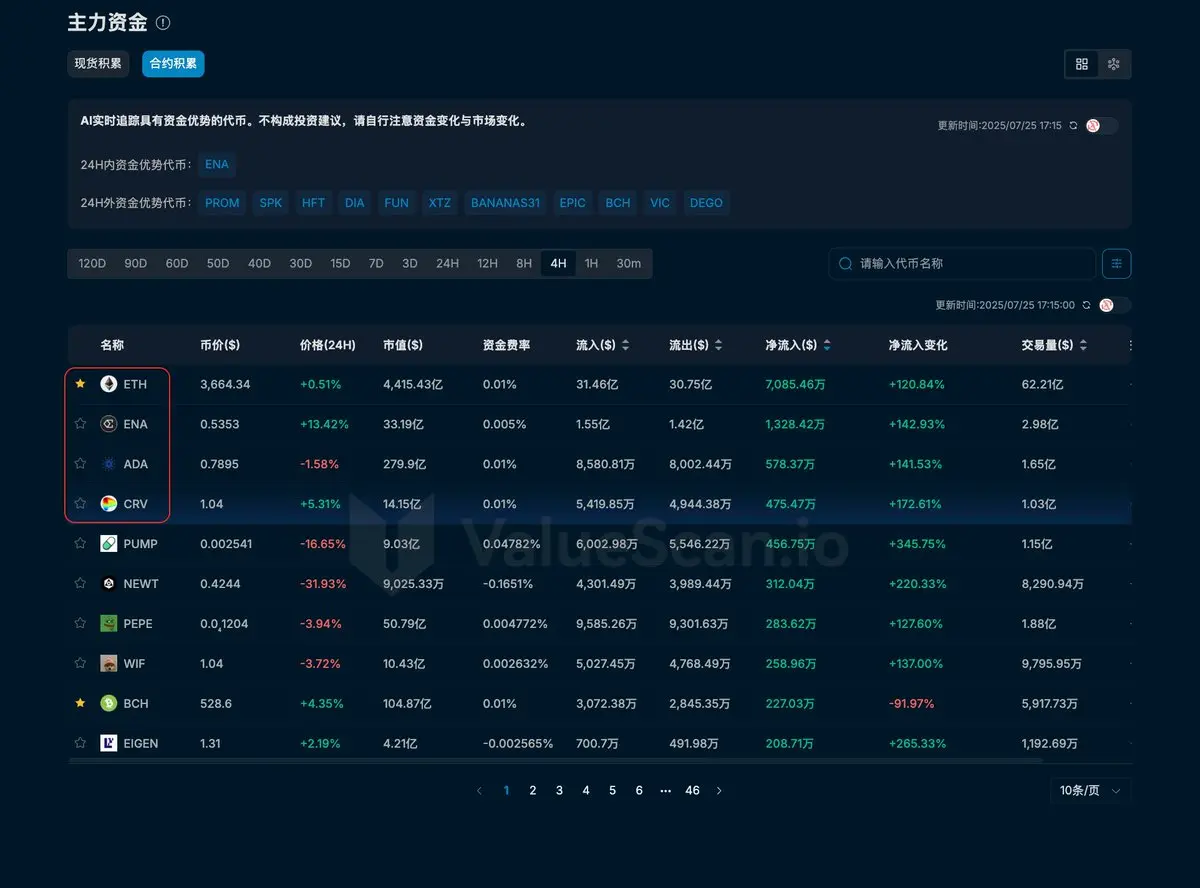Viewport: 1200px width, 888px height.
Task: Click BCH coin logo icon in table
Action: coord(109,704)
